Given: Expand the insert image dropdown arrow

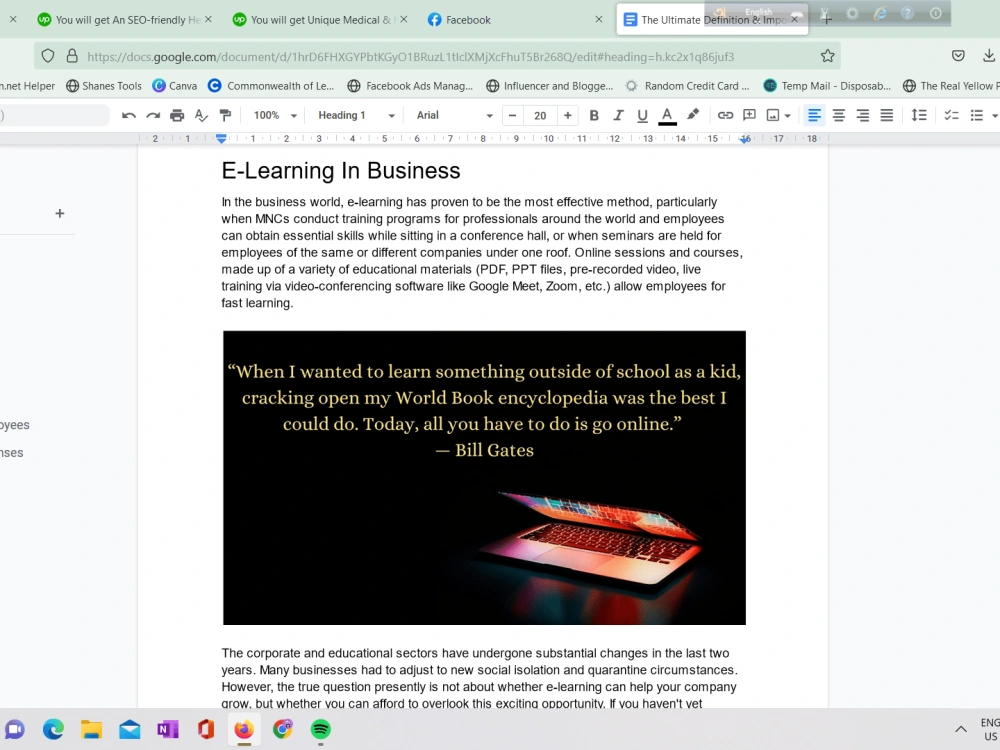Looking at the screenshot, I should [788, 116].
